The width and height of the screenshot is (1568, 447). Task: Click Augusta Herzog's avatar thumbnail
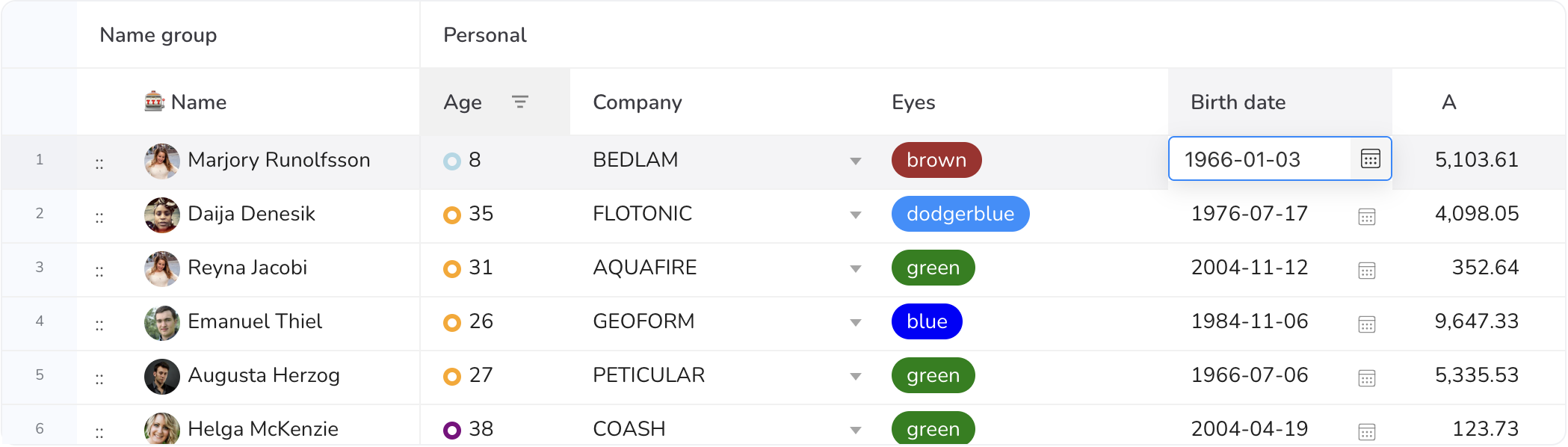(x=161, y=376)
